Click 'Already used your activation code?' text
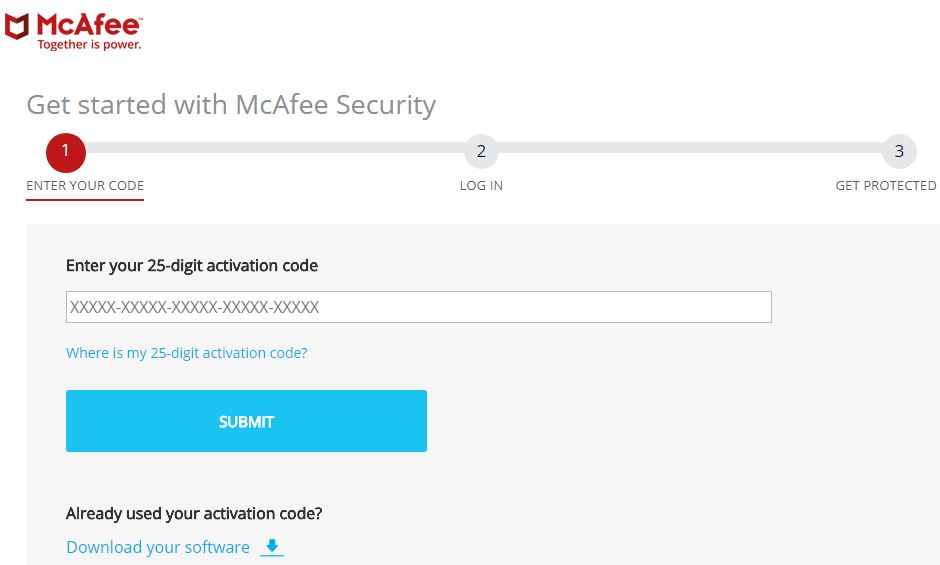The width and height of the screenshot is (940, 565). [x=194, y=513]
